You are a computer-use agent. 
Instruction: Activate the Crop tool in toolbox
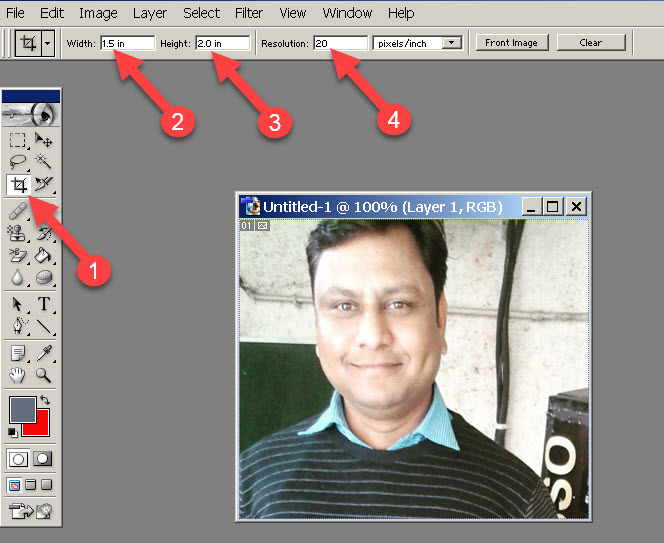19,185
